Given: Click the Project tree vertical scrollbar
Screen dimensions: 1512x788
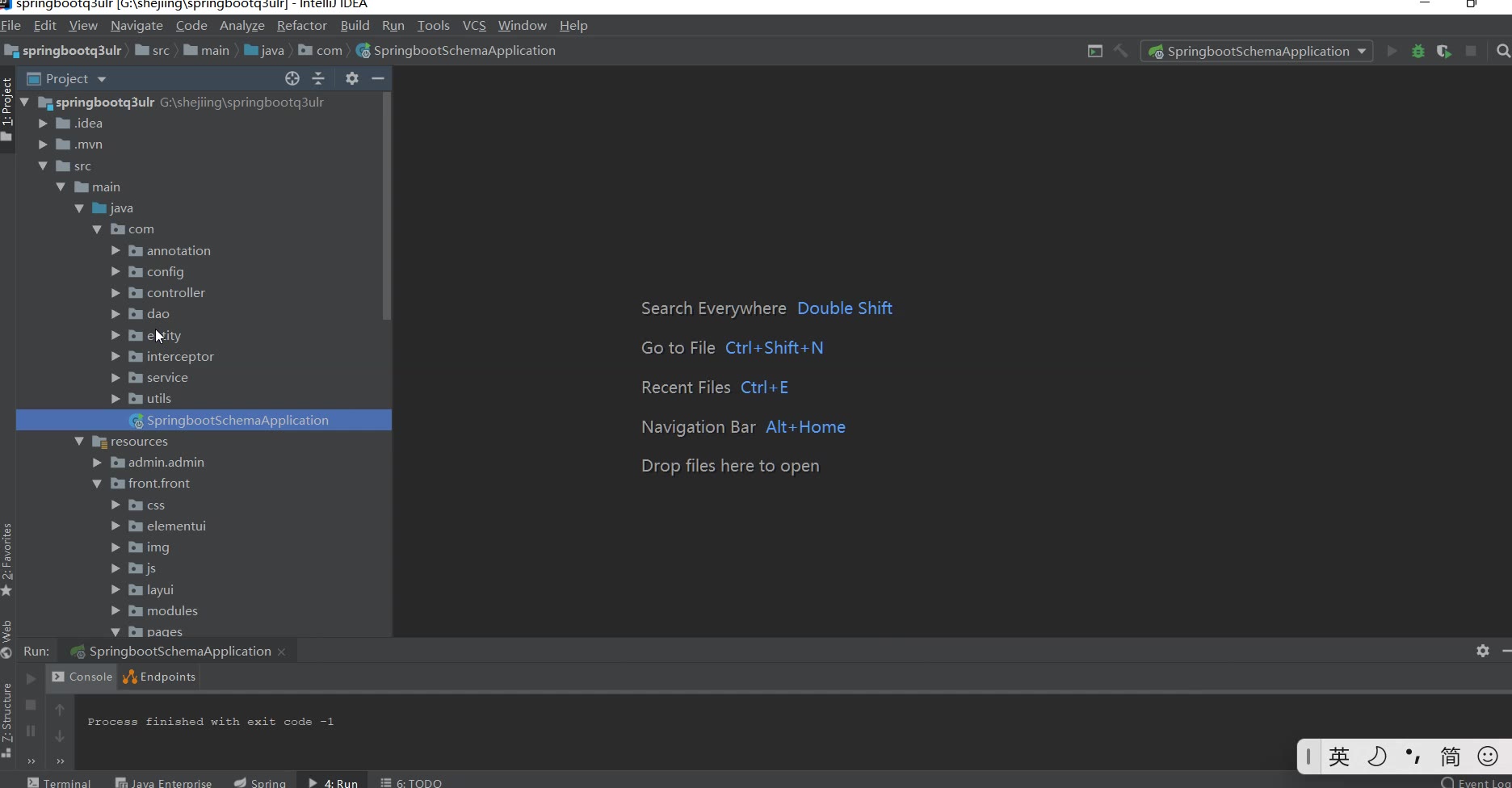Looking at the screenshot, I should 387,206.
